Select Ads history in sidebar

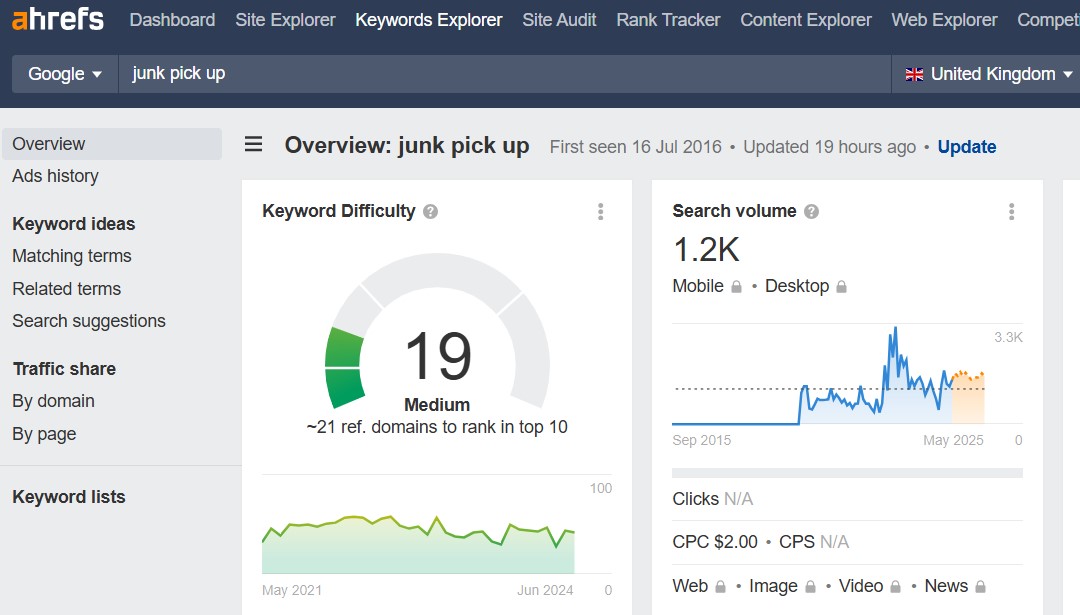[x=55, y=176]
